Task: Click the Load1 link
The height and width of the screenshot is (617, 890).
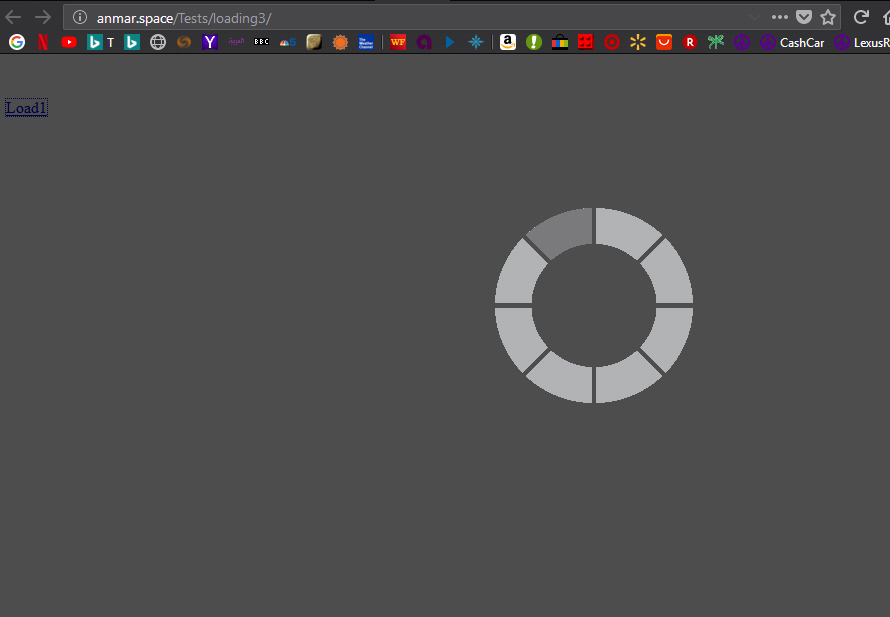Action: (x=26, y=108)
